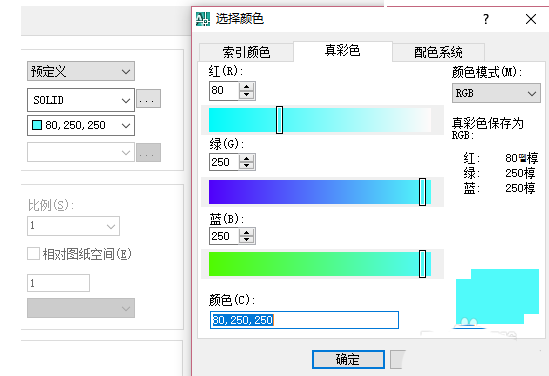Close the 选择颜色 dialog
Viewport: 549px width, 376px height.
click(x=531, y=19)
